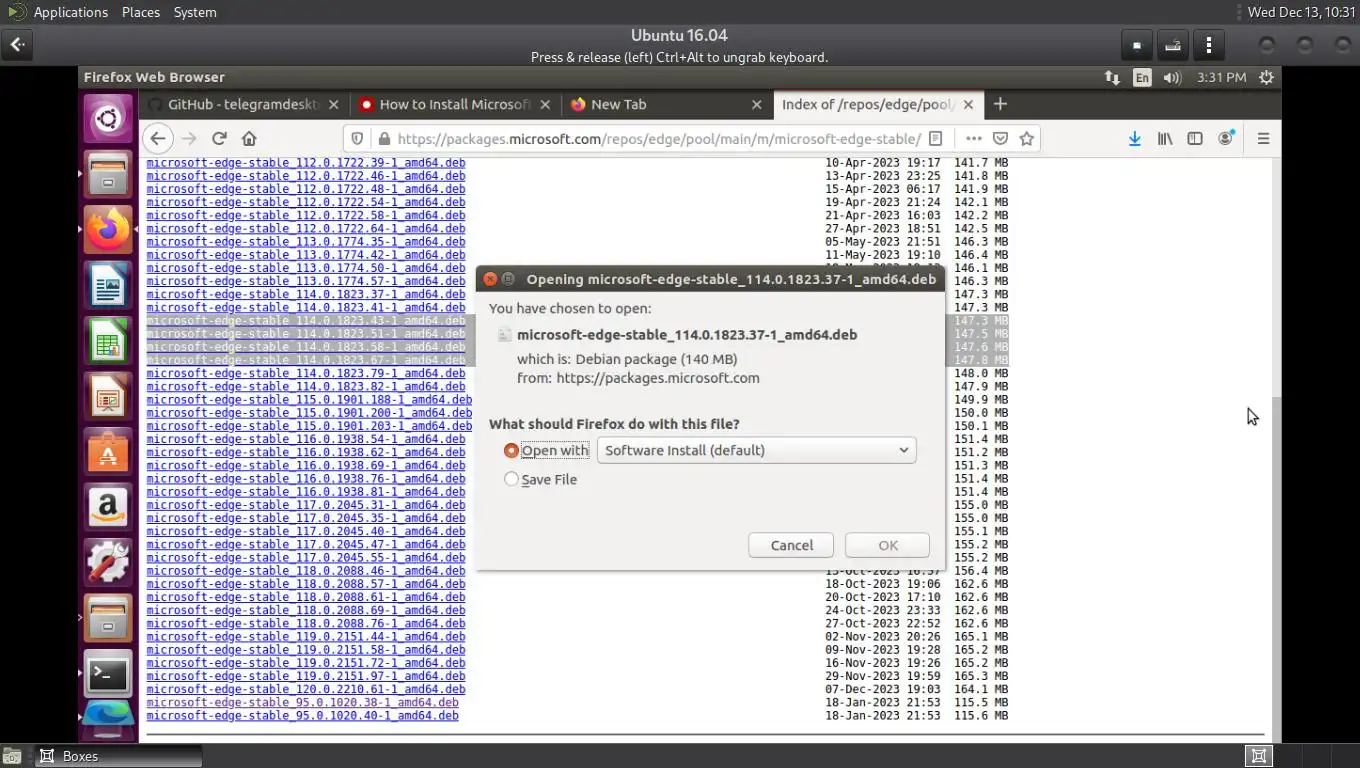
Task: Open Boxes three-dot actions menu
Action: (1209, 45)
